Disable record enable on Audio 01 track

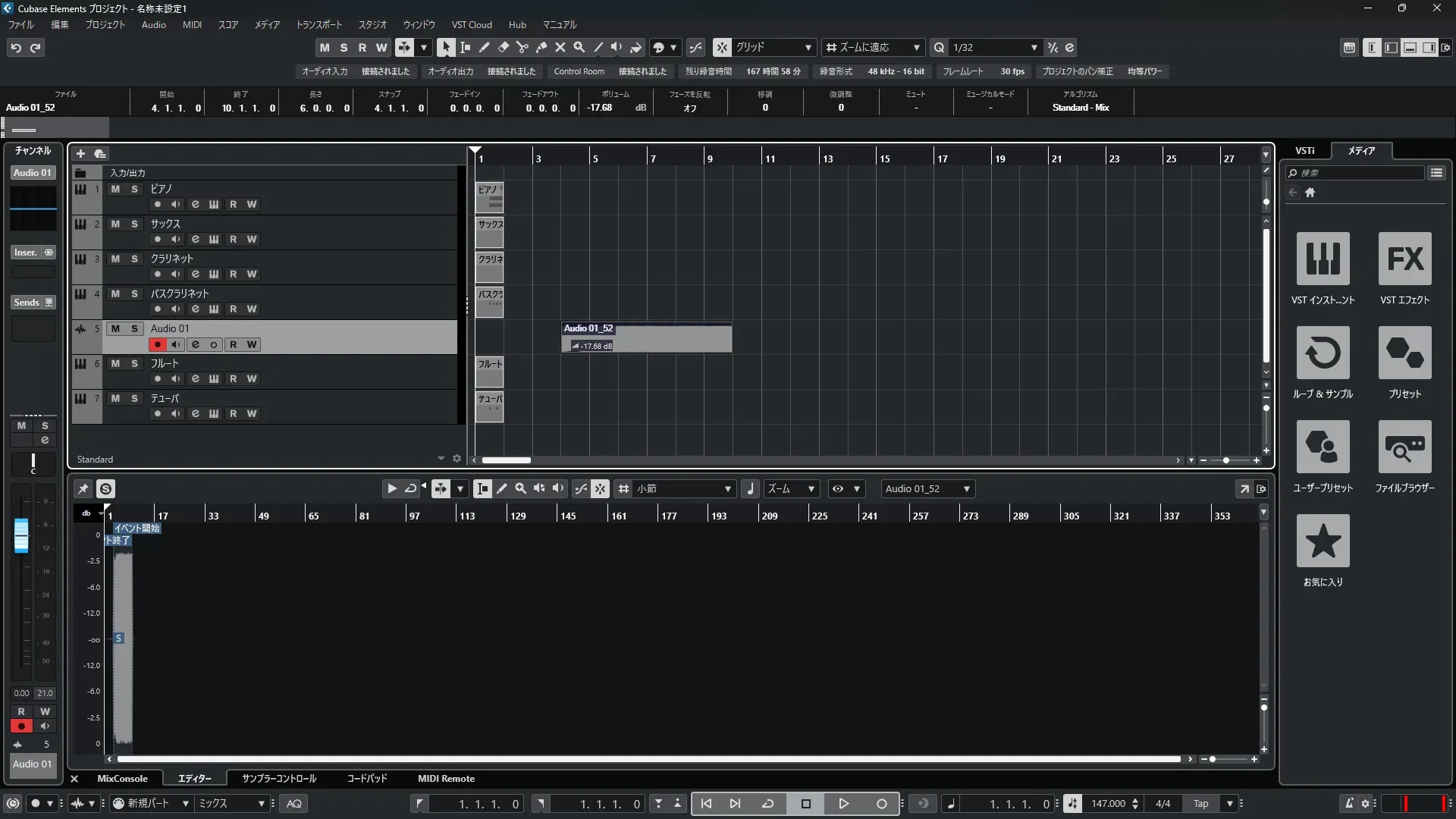(x=157, y=344)
